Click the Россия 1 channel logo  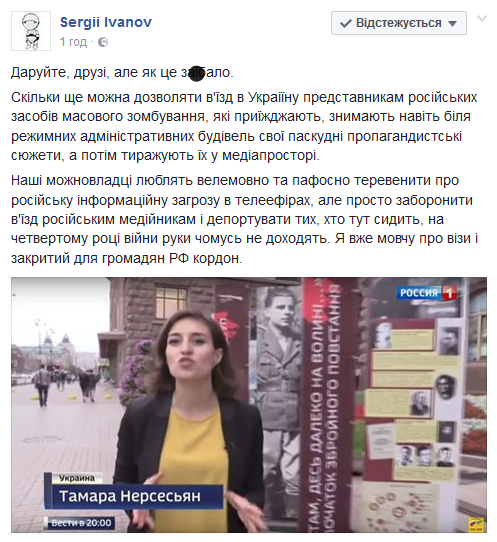[426, 293]
